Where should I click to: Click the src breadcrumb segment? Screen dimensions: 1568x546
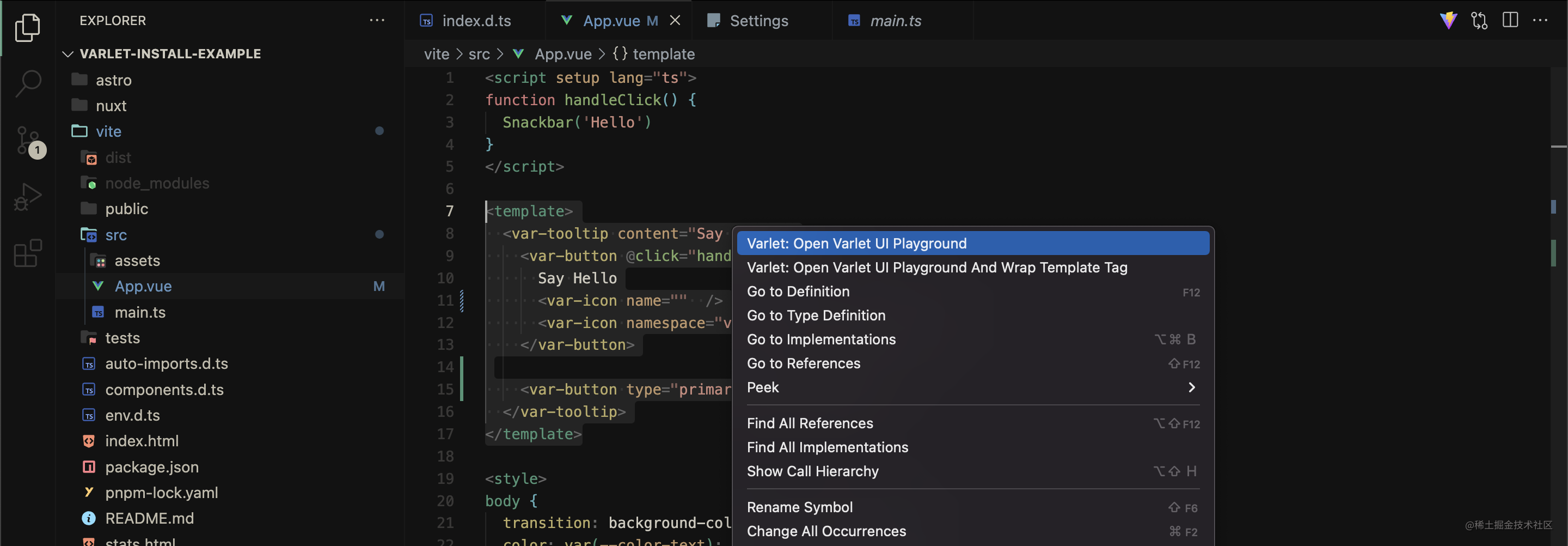[x=479, y=54]
